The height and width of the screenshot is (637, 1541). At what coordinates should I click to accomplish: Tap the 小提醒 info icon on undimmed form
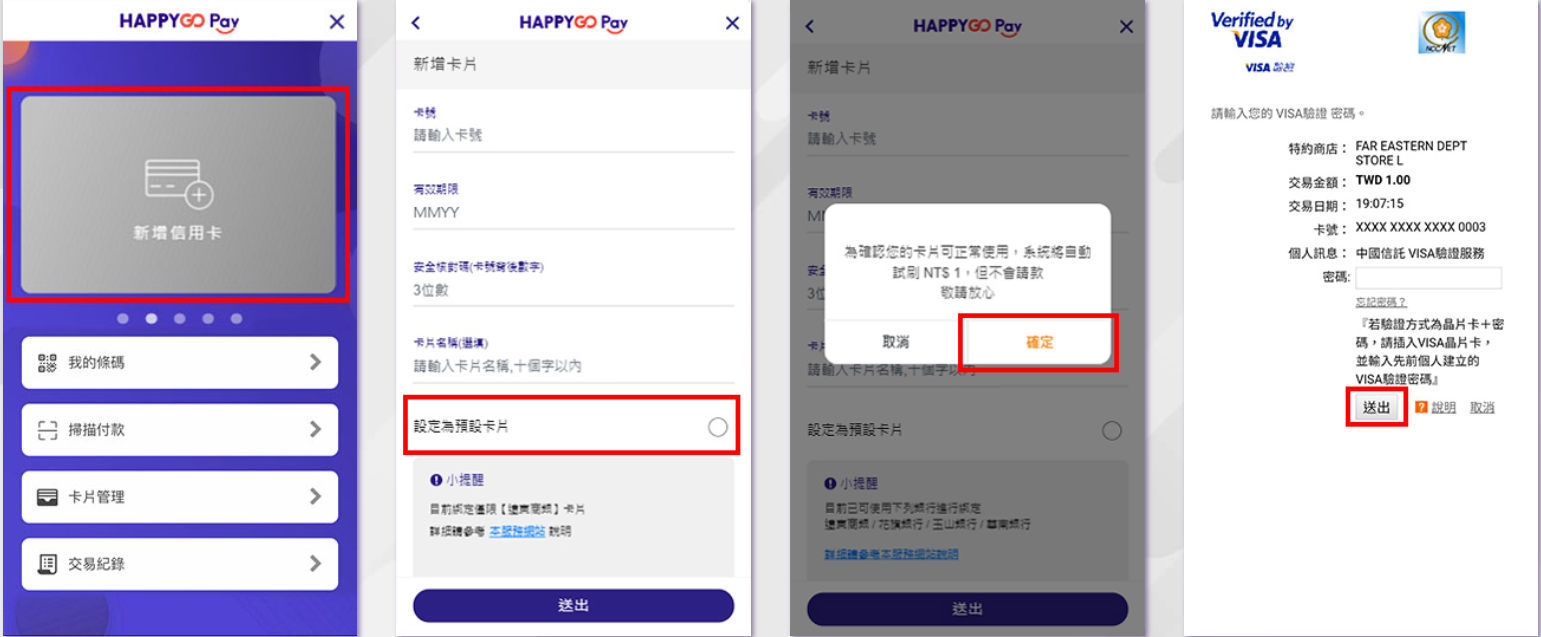[436, 480]
